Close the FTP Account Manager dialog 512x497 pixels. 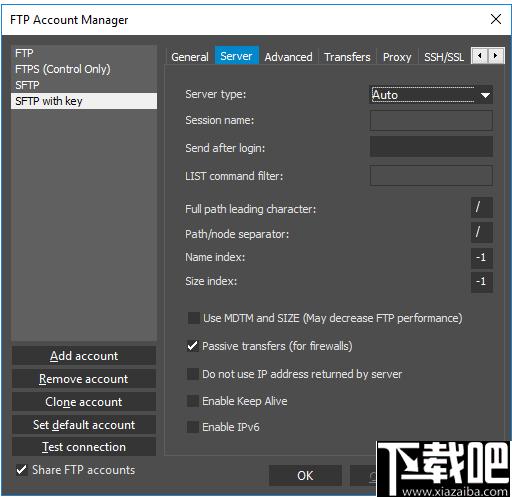click(x=496, y=19)
